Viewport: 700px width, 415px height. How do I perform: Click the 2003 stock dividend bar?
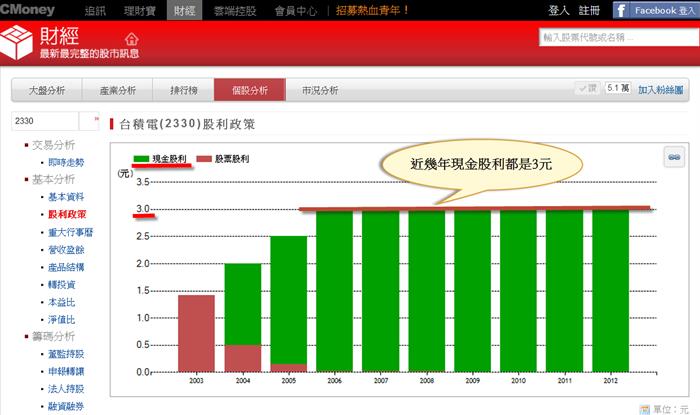(x=196, y=333)
